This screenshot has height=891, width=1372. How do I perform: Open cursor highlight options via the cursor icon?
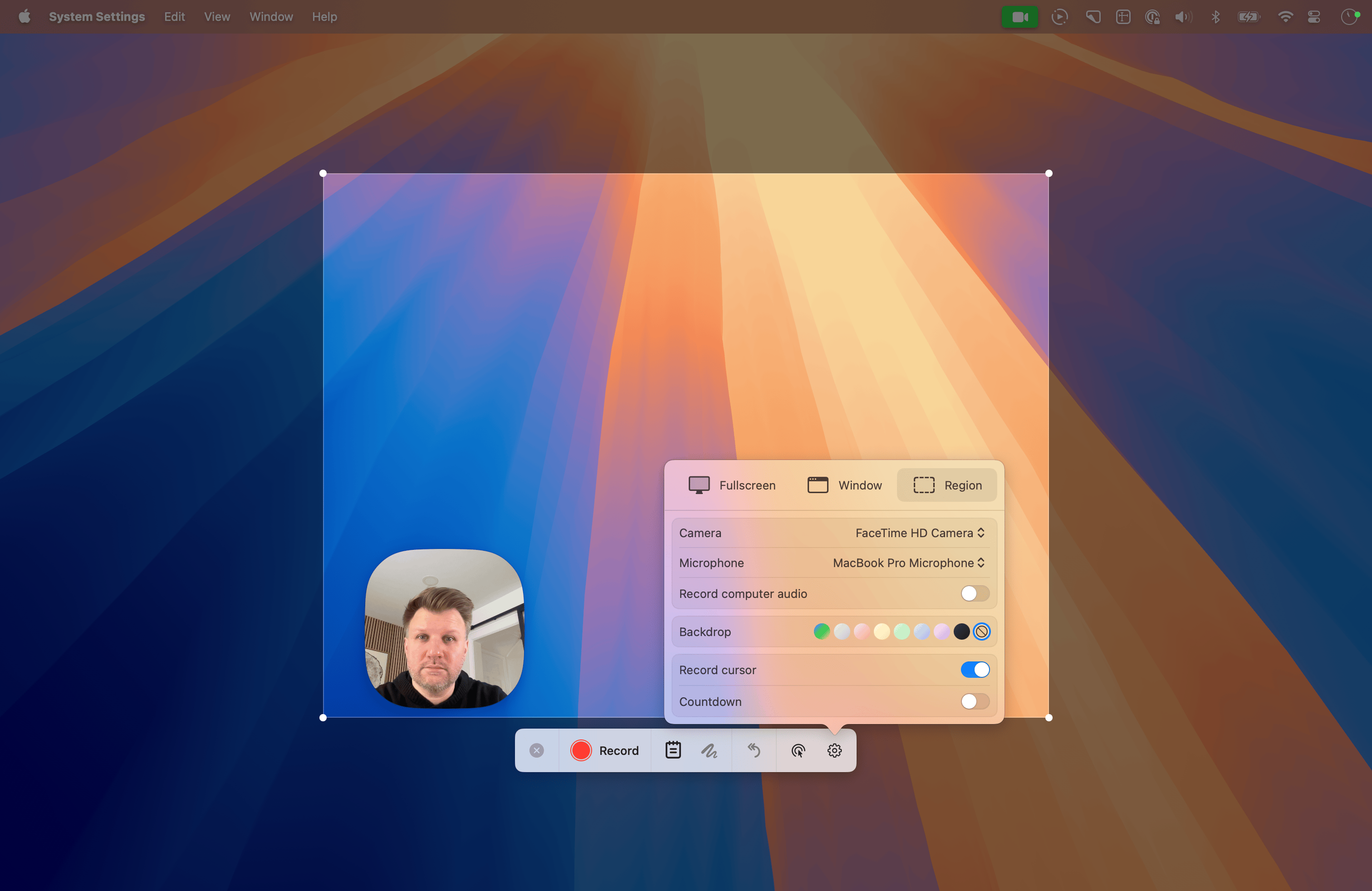click(x=799, y=750)
